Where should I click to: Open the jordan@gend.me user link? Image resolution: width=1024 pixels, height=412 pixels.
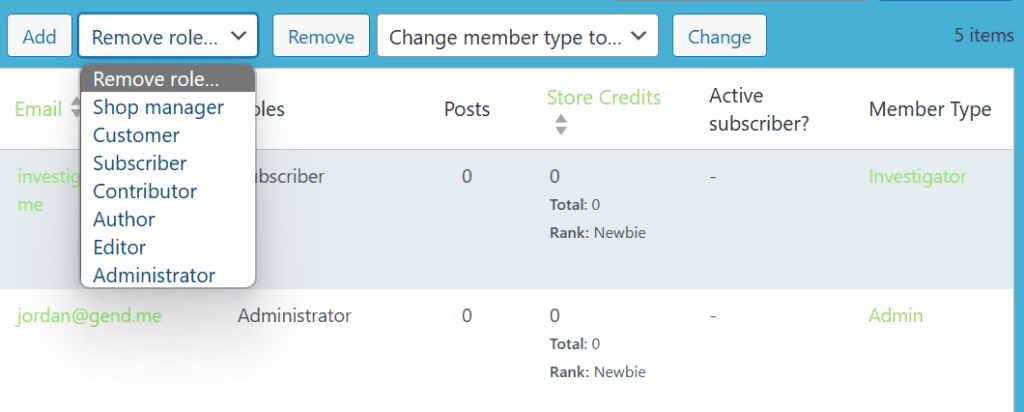pos(89,316)
